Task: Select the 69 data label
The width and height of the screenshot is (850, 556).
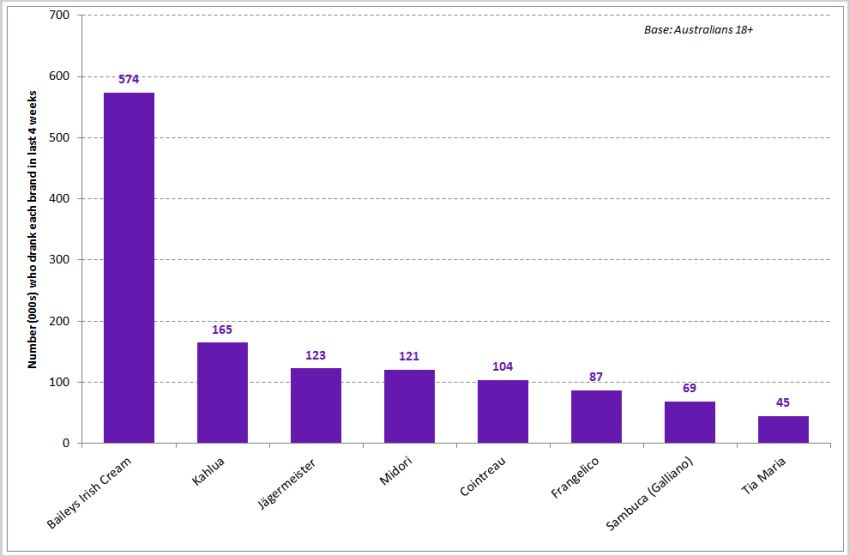Action: click(690, 388)
